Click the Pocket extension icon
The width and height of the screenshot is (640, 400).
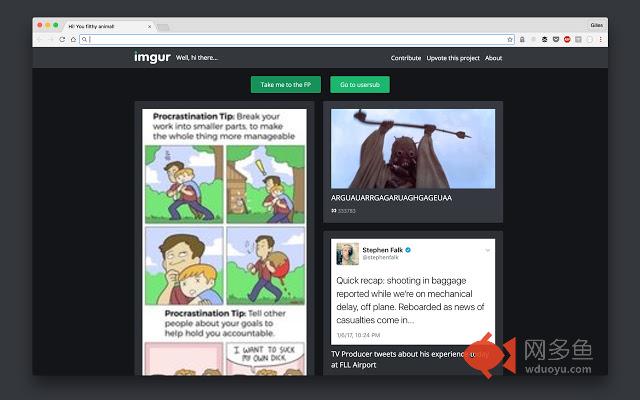click(556, 40)
